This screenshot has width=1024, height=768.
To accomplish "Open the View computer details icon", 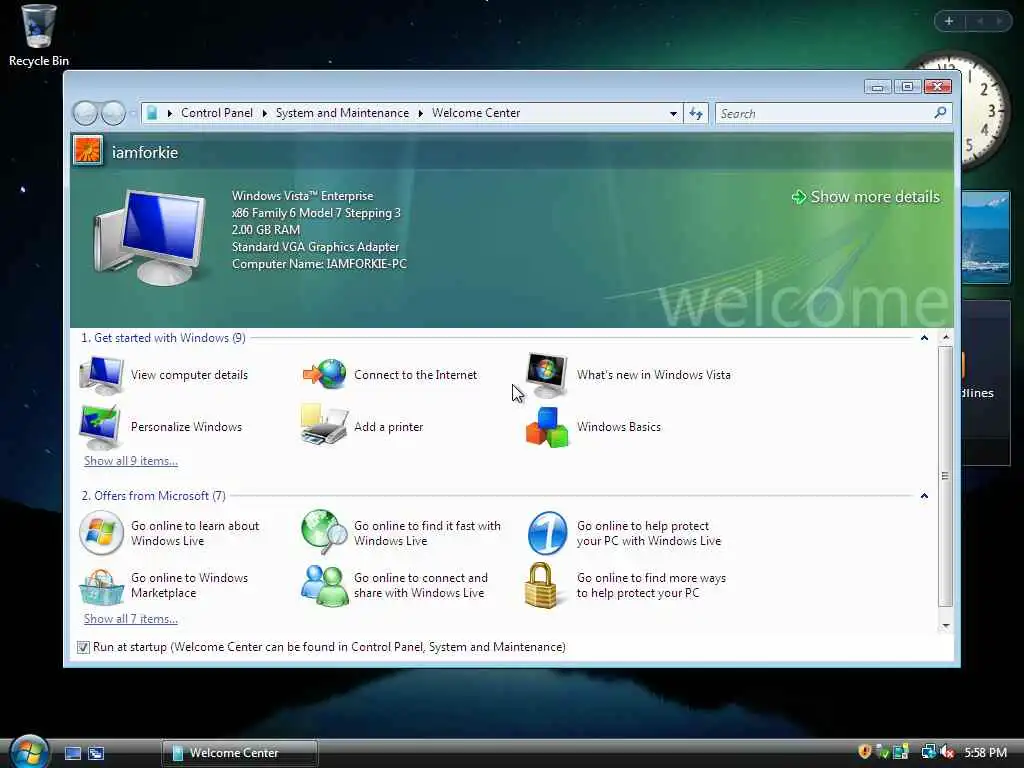I will point(101,375).
